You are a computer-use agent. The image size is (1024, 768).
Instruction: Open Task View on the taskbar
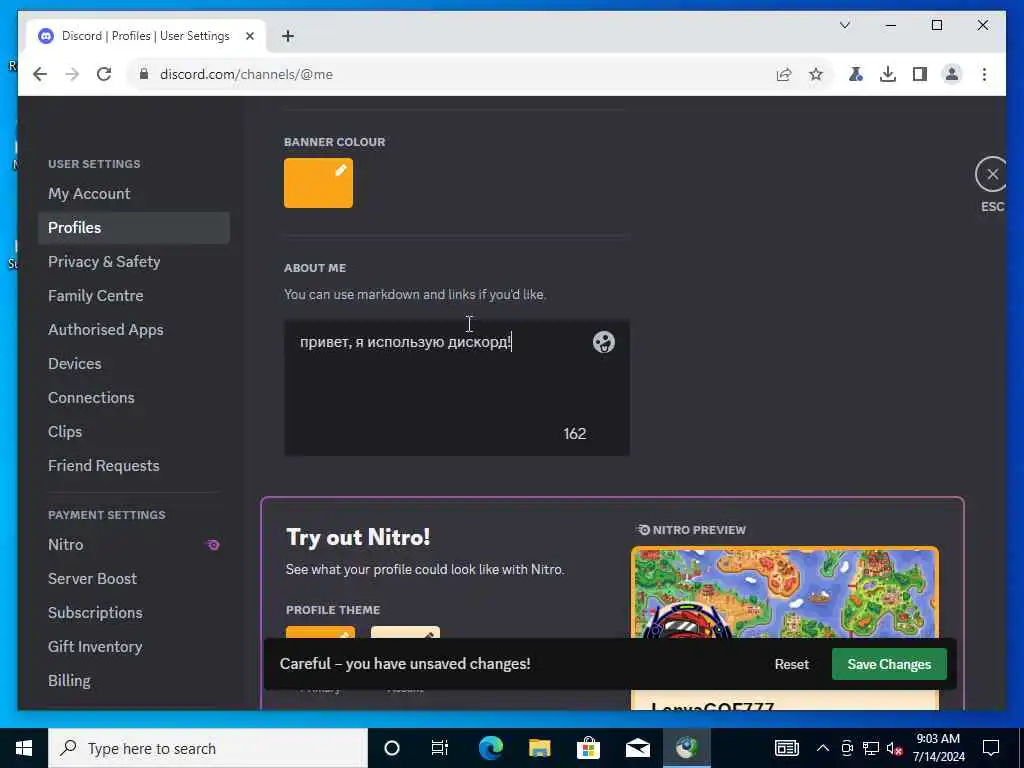(x=440, y=748)
